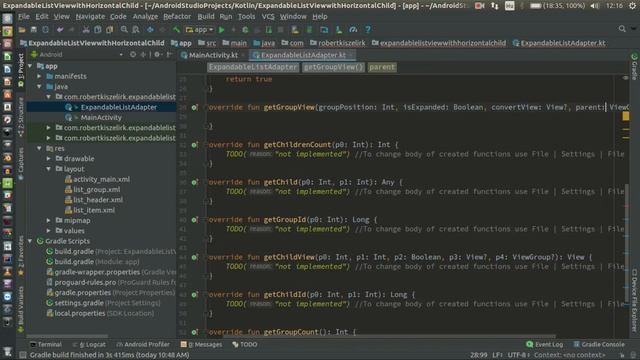Viewport: 640px width, 360px height.
Task: Click the Undo toolbar icon
Action: [60, 30]
